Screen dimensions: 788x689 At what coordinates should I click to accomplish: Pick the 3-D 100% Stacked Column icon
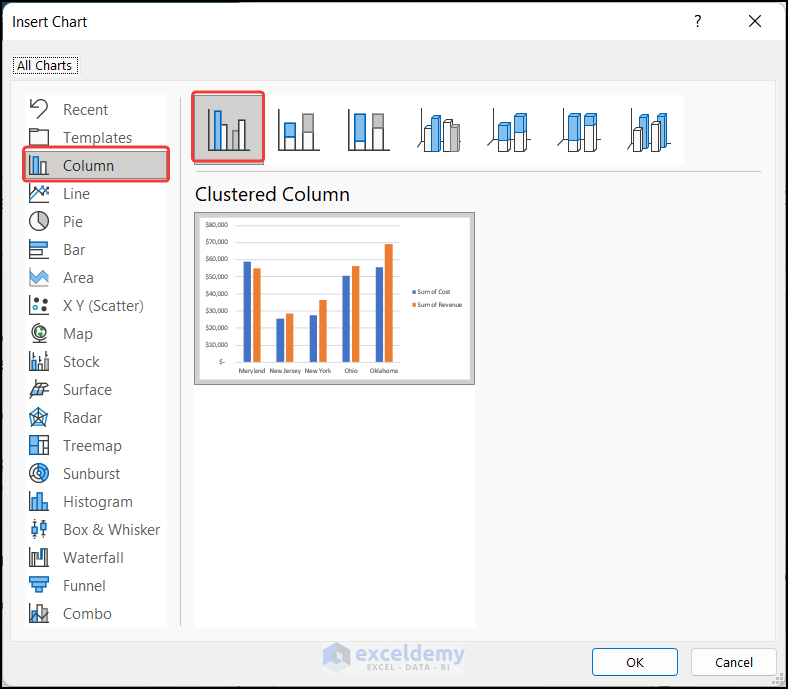click(579, 131)
